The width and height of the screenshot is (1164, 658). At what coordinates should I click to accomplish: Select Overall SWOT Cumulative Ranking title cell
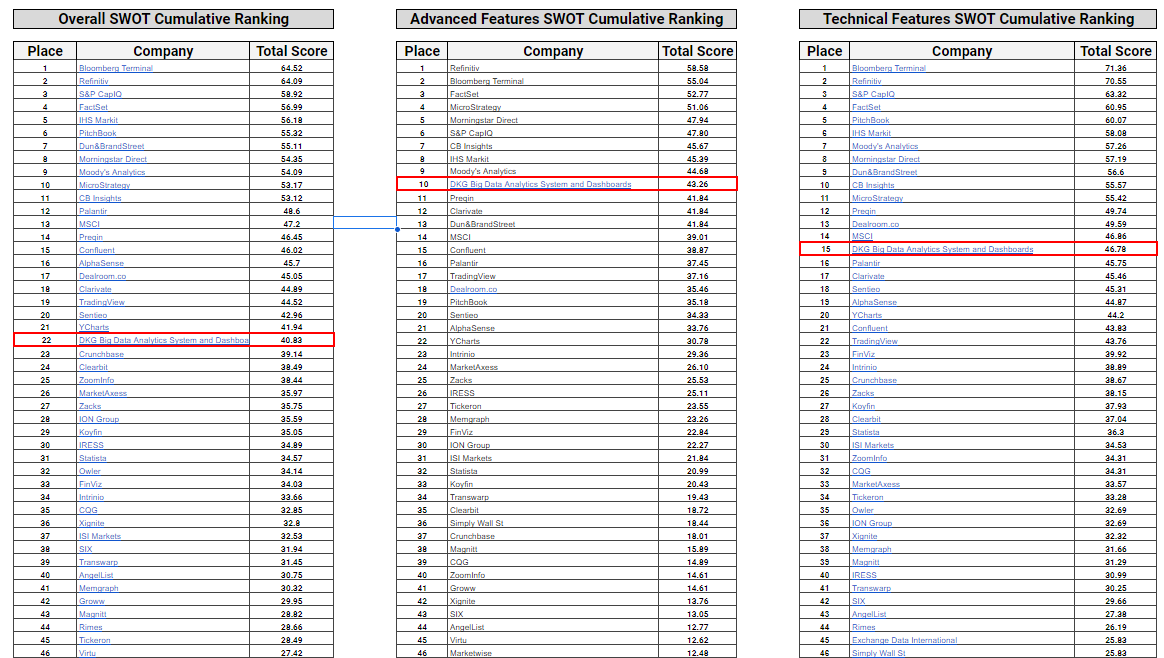pos(174,19)
